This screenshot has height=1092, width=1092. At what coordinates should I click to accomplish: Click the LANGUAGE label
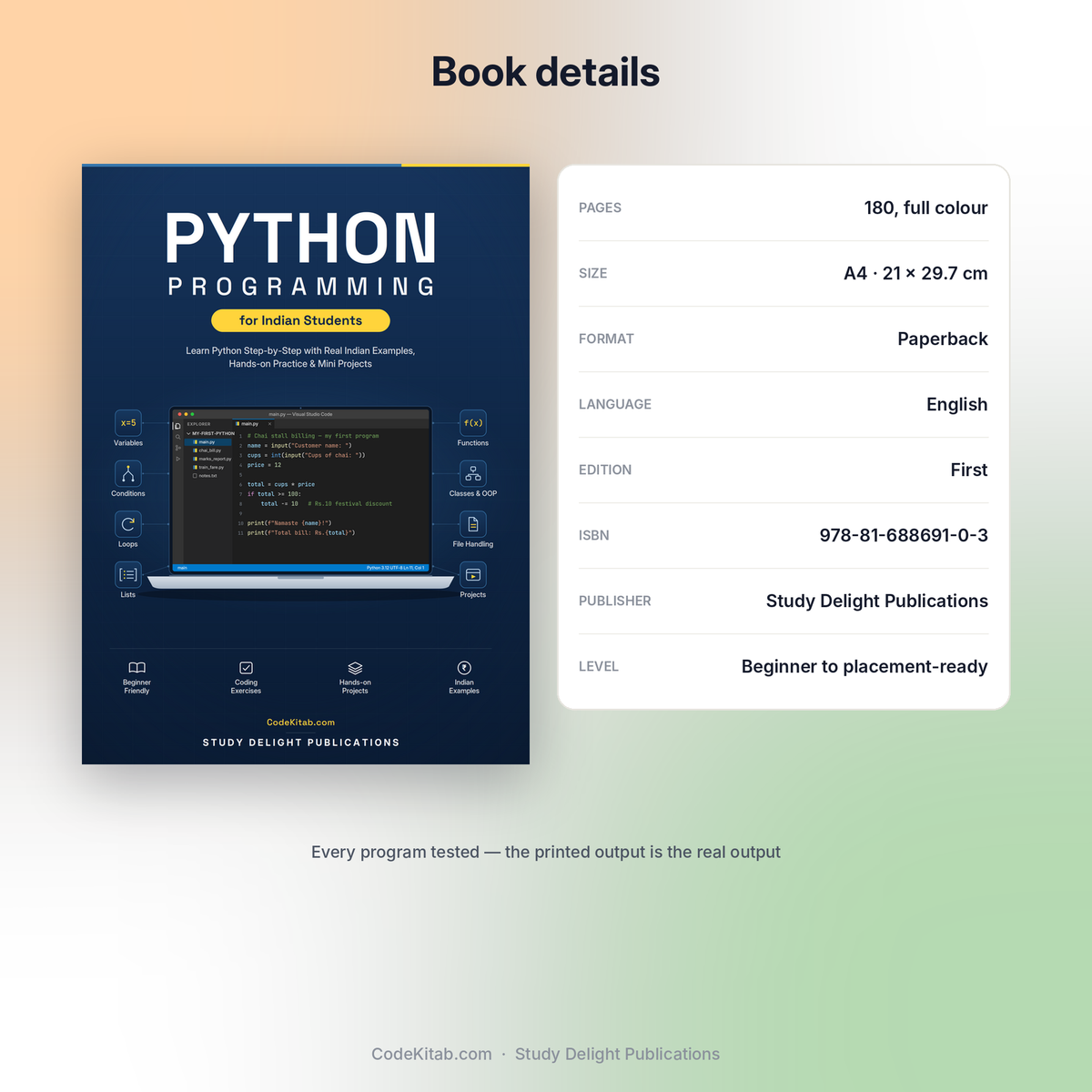615,404
